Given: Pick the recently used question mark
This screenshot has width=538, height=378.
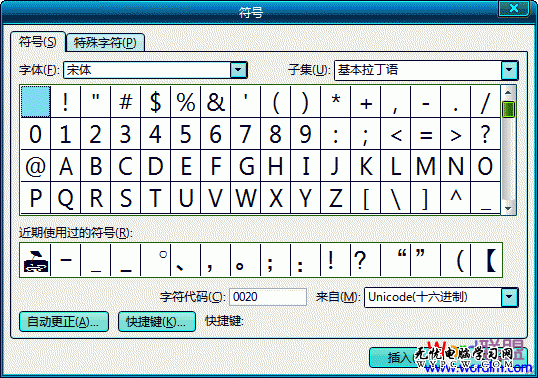Looking at the screenshot, I should point(365,260).
